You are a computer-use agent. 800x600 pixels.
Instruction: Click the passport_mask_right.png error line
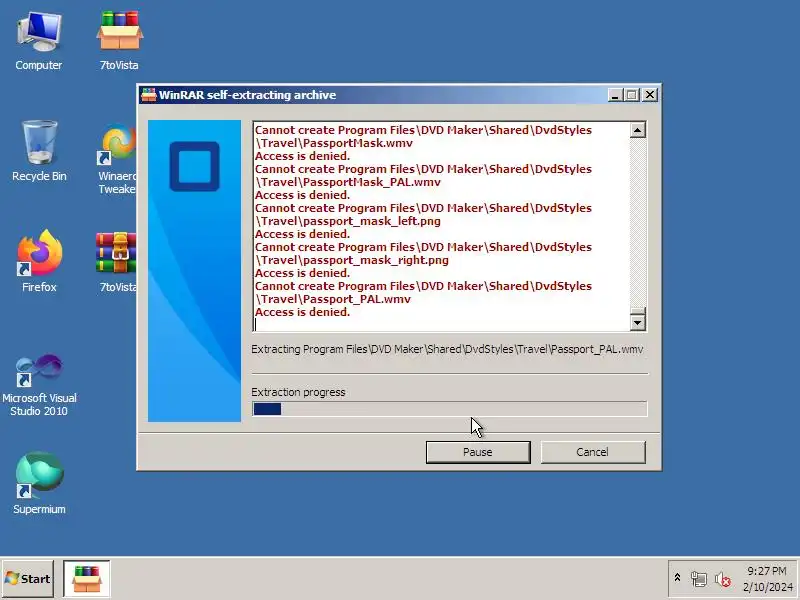423,254
